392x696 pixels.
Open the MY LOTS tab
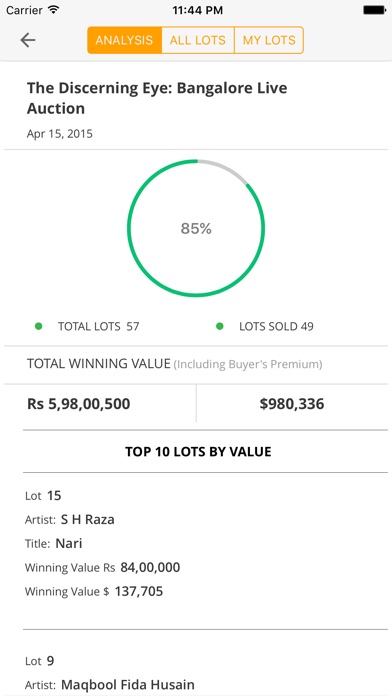(269, 40)
